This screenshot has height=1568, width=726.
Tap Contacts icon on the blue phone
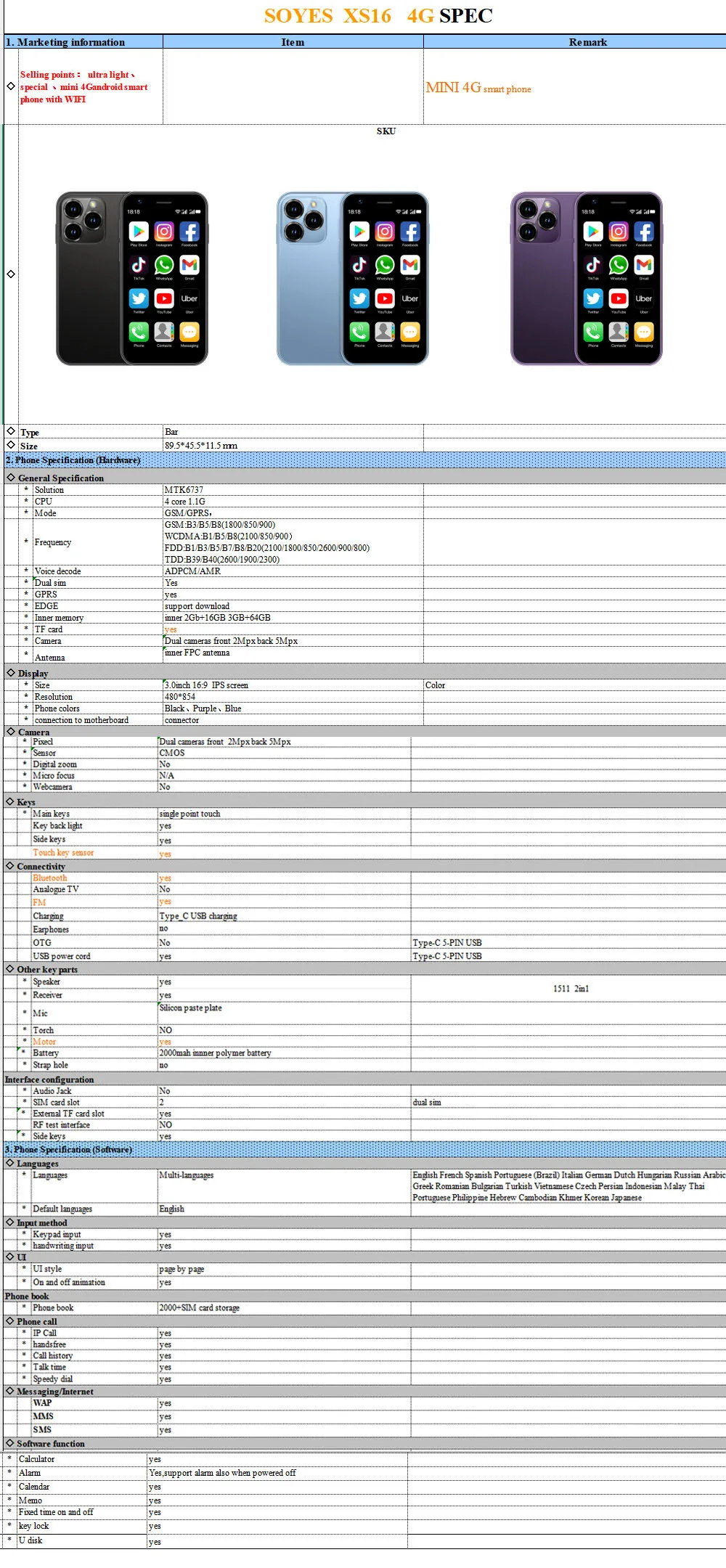click(385, 332)
